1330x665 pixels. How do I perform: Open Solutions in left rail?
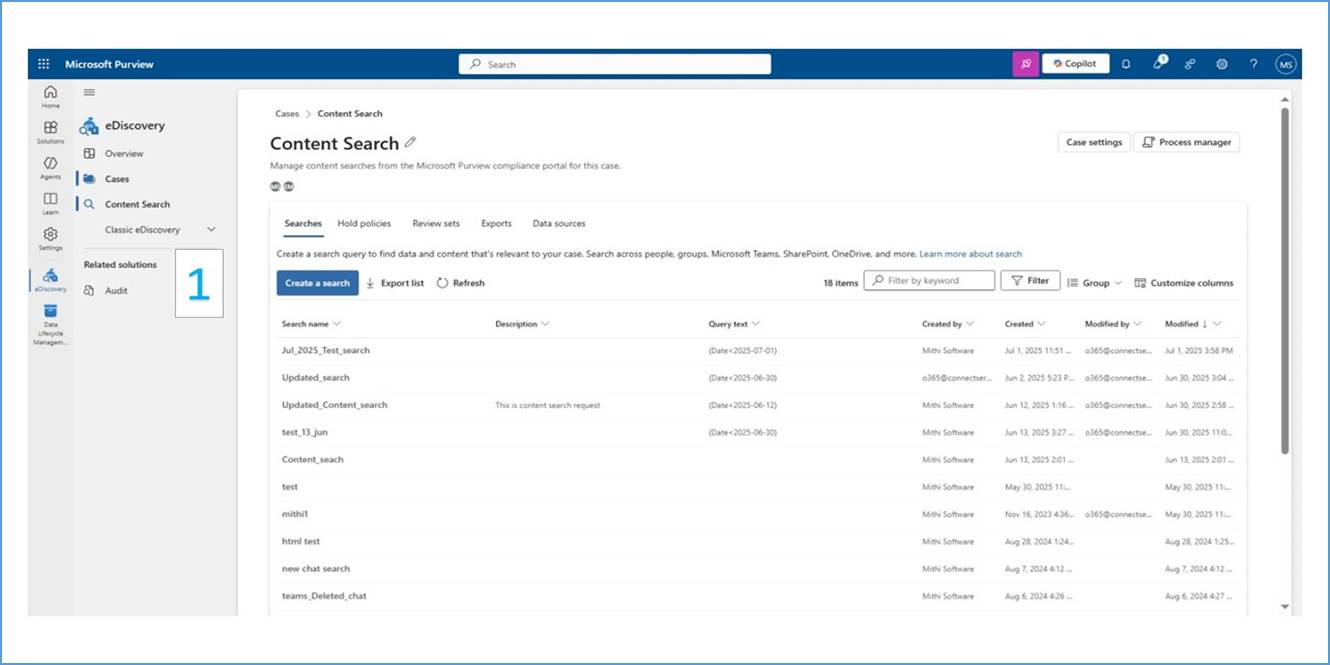coord(50,132)
